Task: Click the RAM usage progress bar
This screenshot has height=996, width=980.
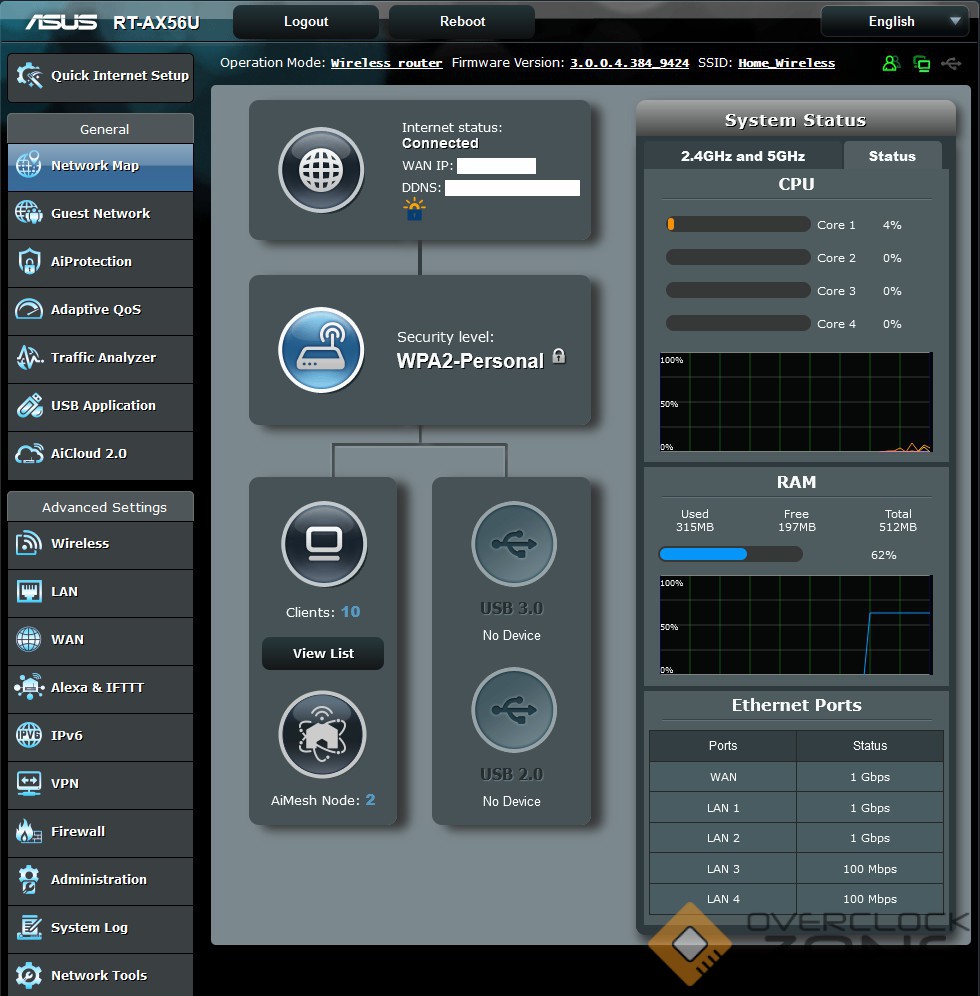Action: 730,554
